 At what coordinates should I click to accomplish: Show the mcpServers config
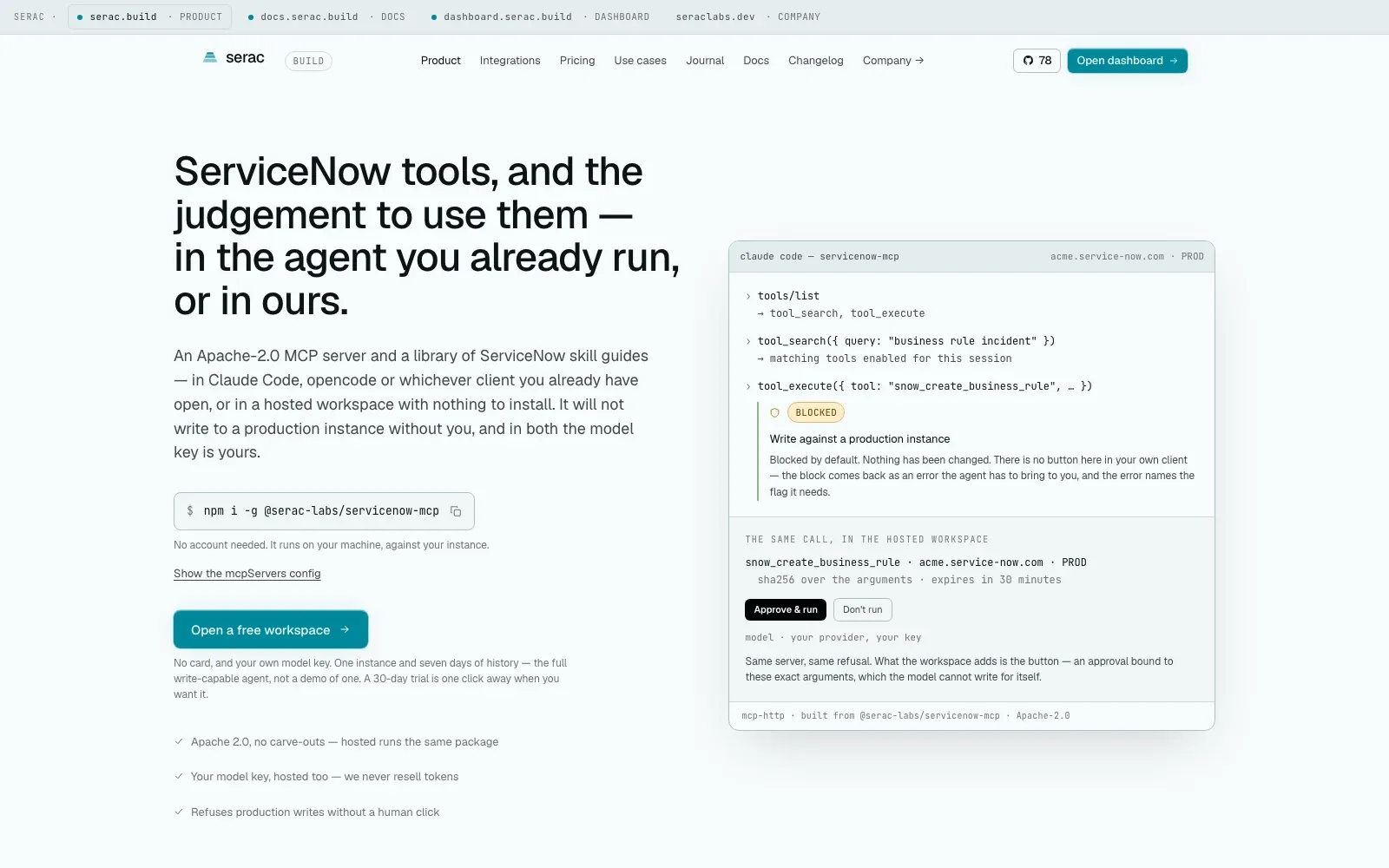pyautogui.click(x=247, y=574)
